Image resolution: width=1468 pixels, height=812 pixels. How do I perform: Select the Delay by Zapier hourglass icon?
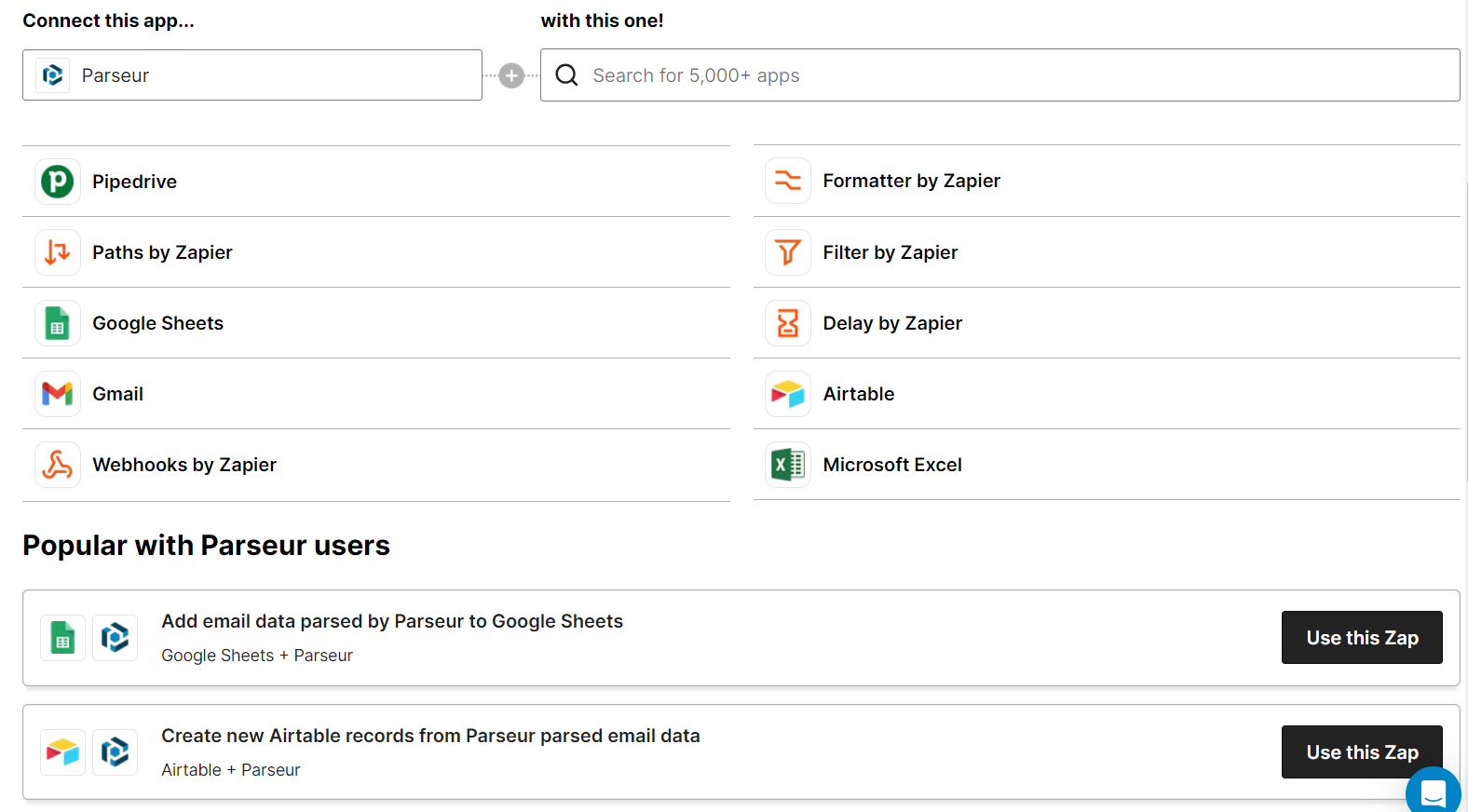click(787, 323)
